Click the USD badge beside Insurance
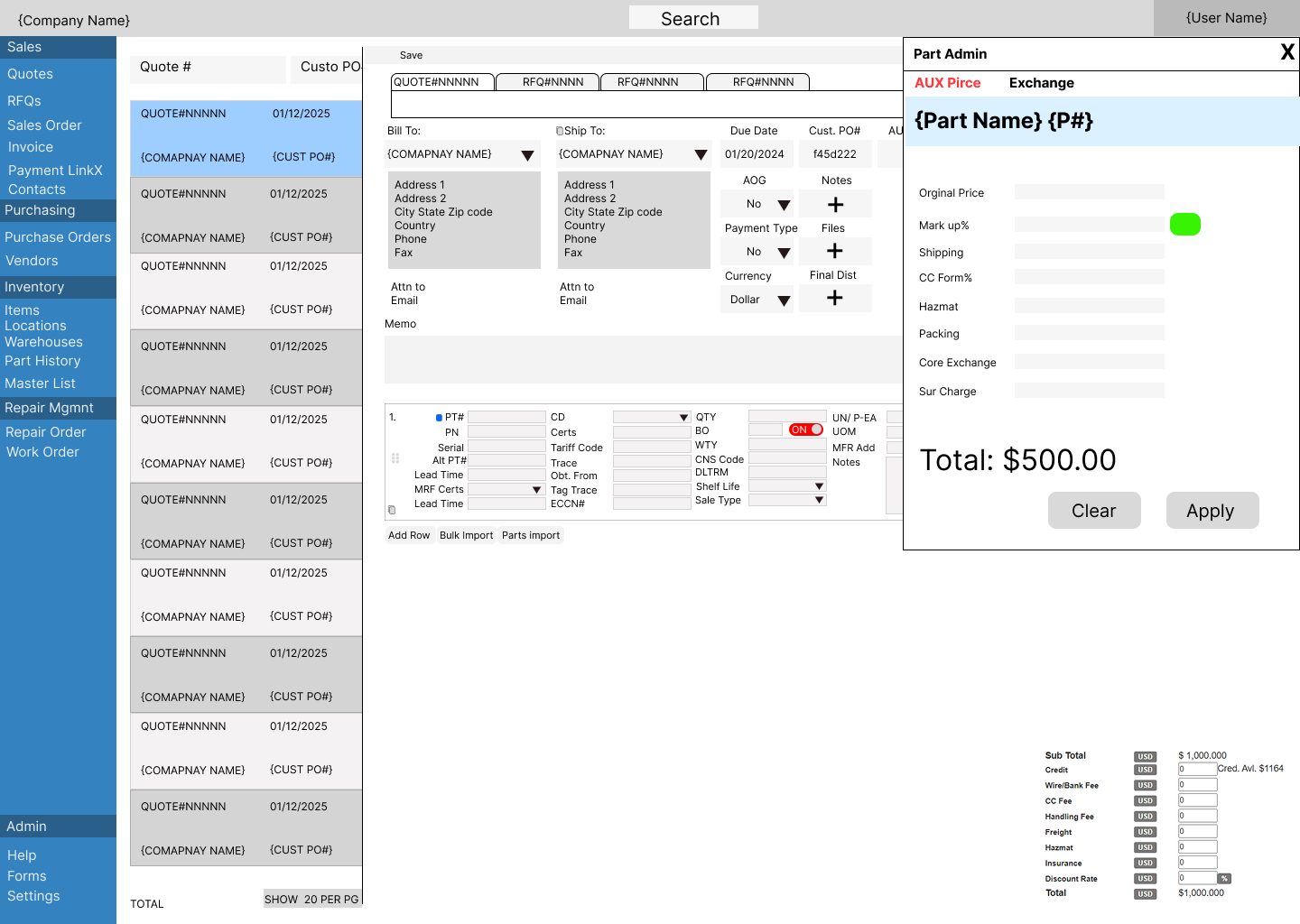This screenshot has height=924, width=1300. (1146, 864)
